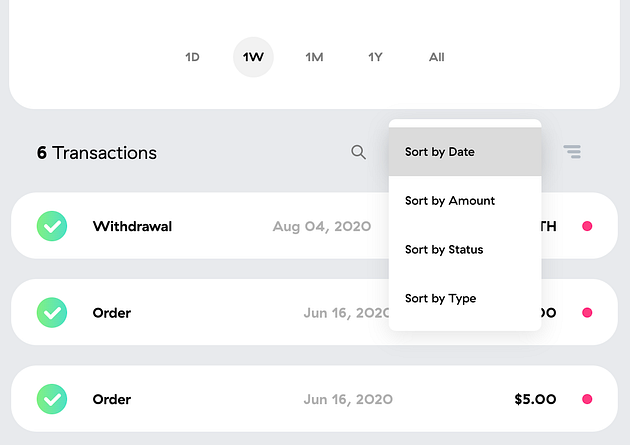Switch chart range to 1Y
Screen dimensions: 630x445
point(375,57)
